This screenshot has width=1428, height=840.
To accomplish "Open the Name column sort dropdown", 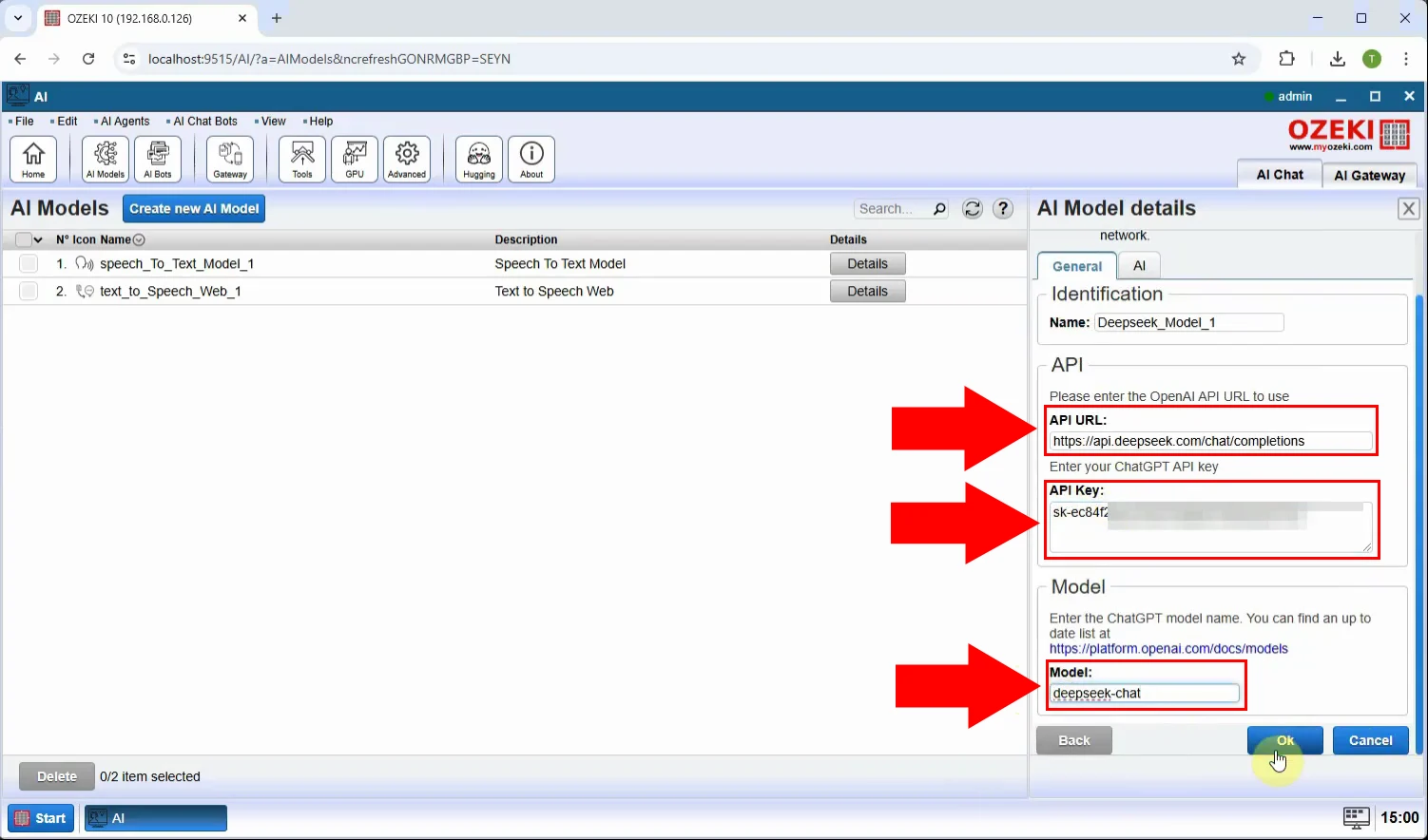I will tap(139, 239).
